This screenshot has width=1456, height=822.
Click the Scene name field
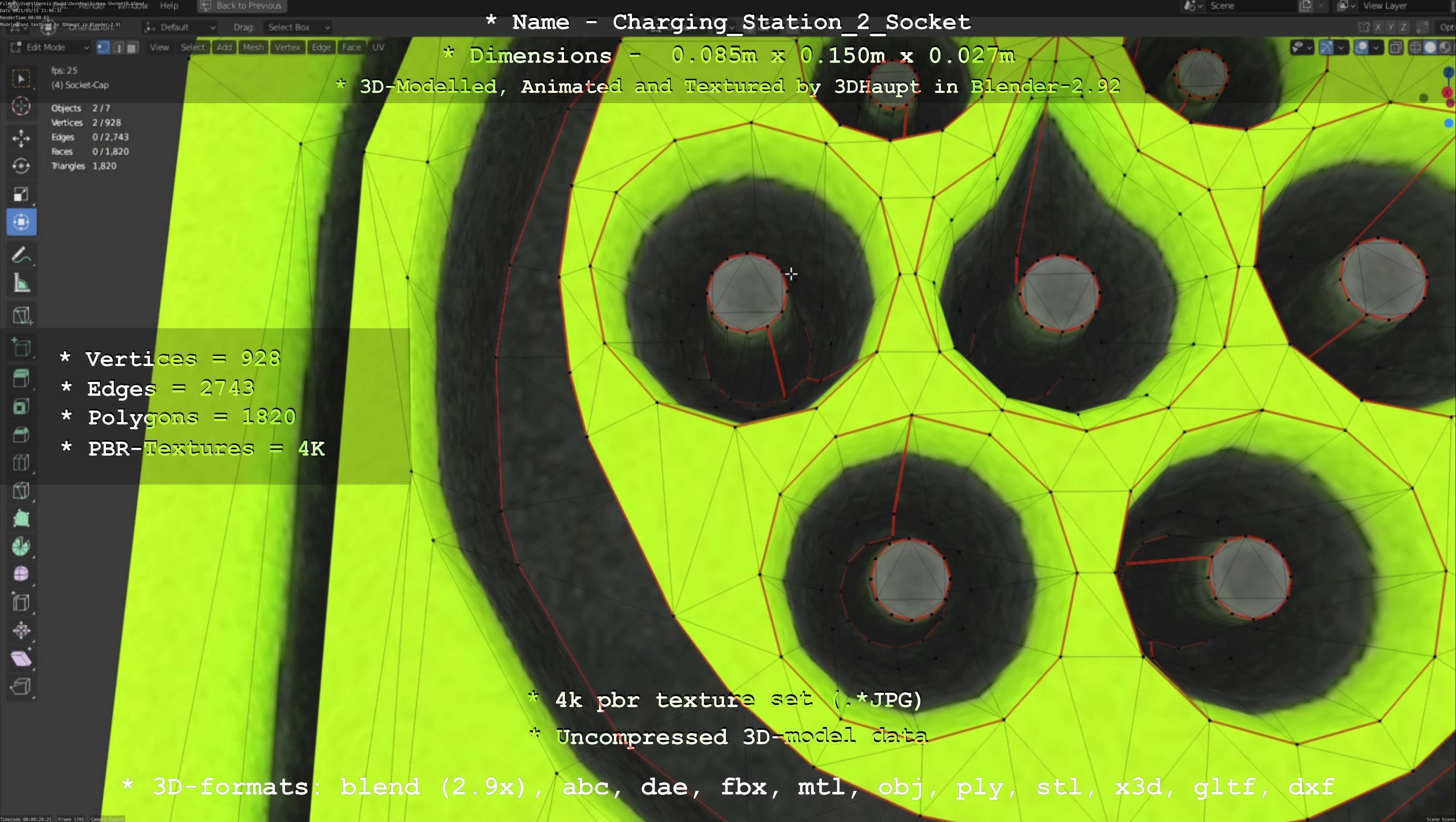click(1249, 6)
